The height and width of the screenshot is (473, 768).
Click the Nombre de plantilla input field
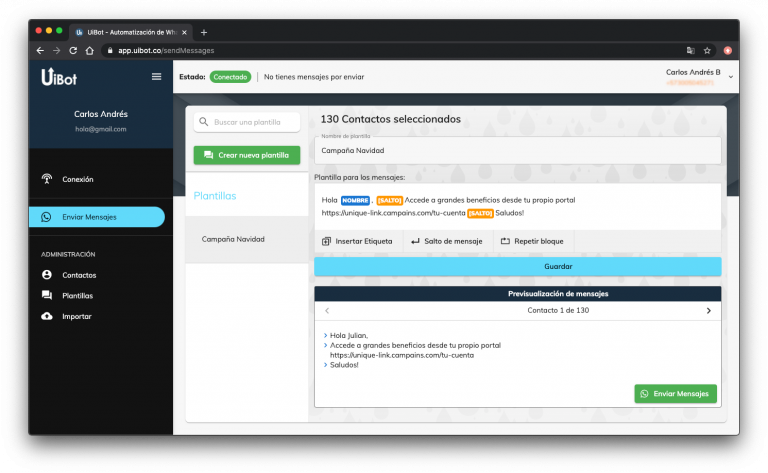[517, 151]
